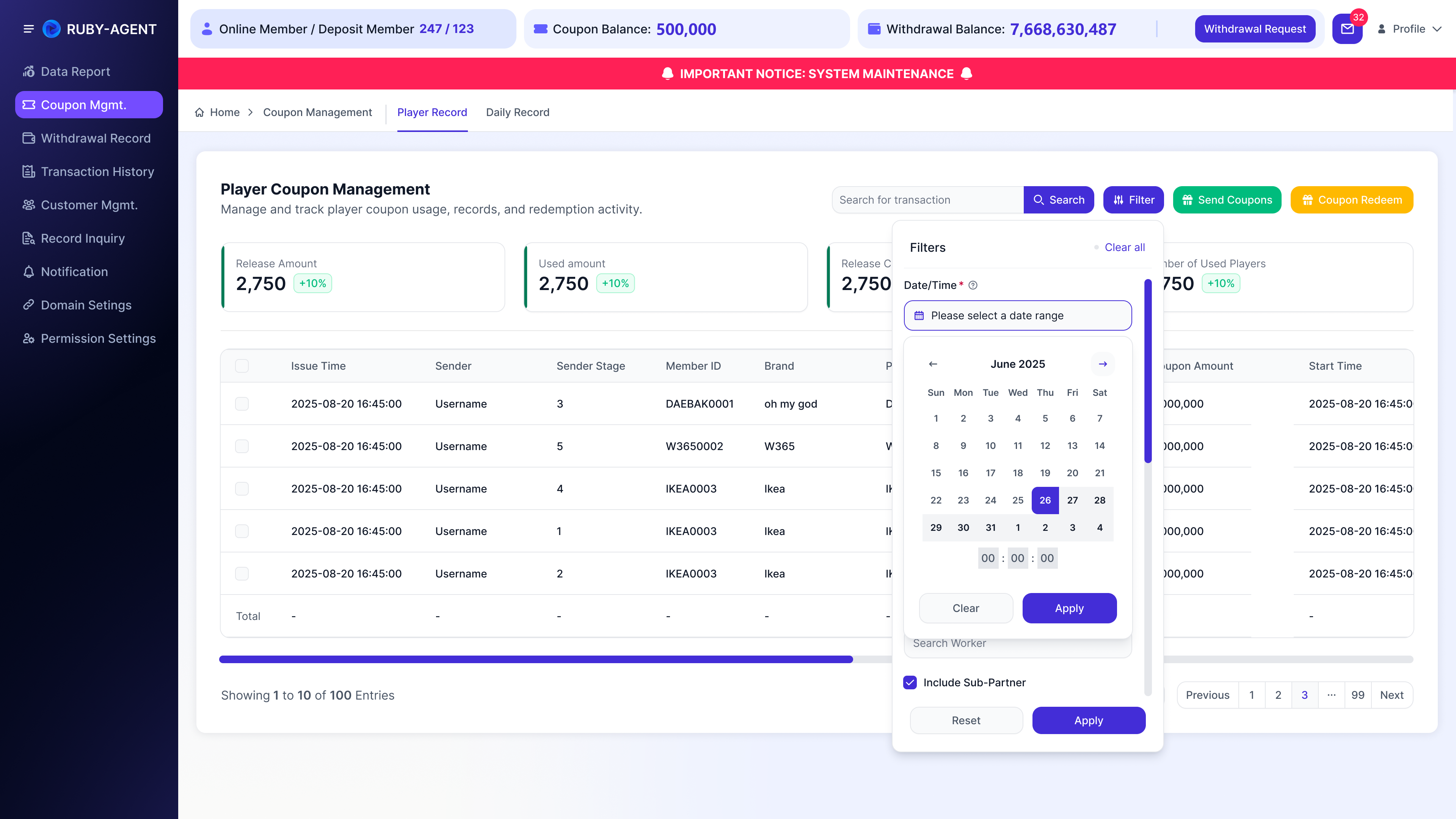Screen dimensions: 1456x819
Task: Open Transaction History in sidebar
Action: pyautogui.click(x=89, y=171)
